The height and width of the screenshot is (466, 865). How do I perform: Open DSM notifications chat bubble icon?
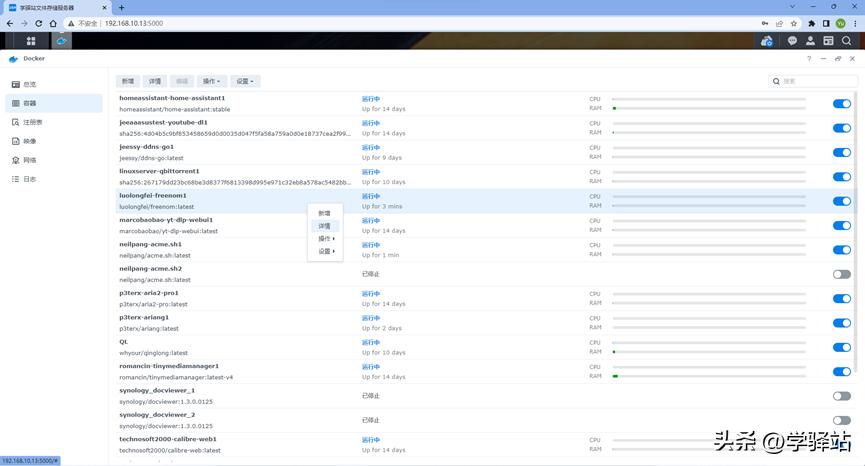tap(792, 41)
